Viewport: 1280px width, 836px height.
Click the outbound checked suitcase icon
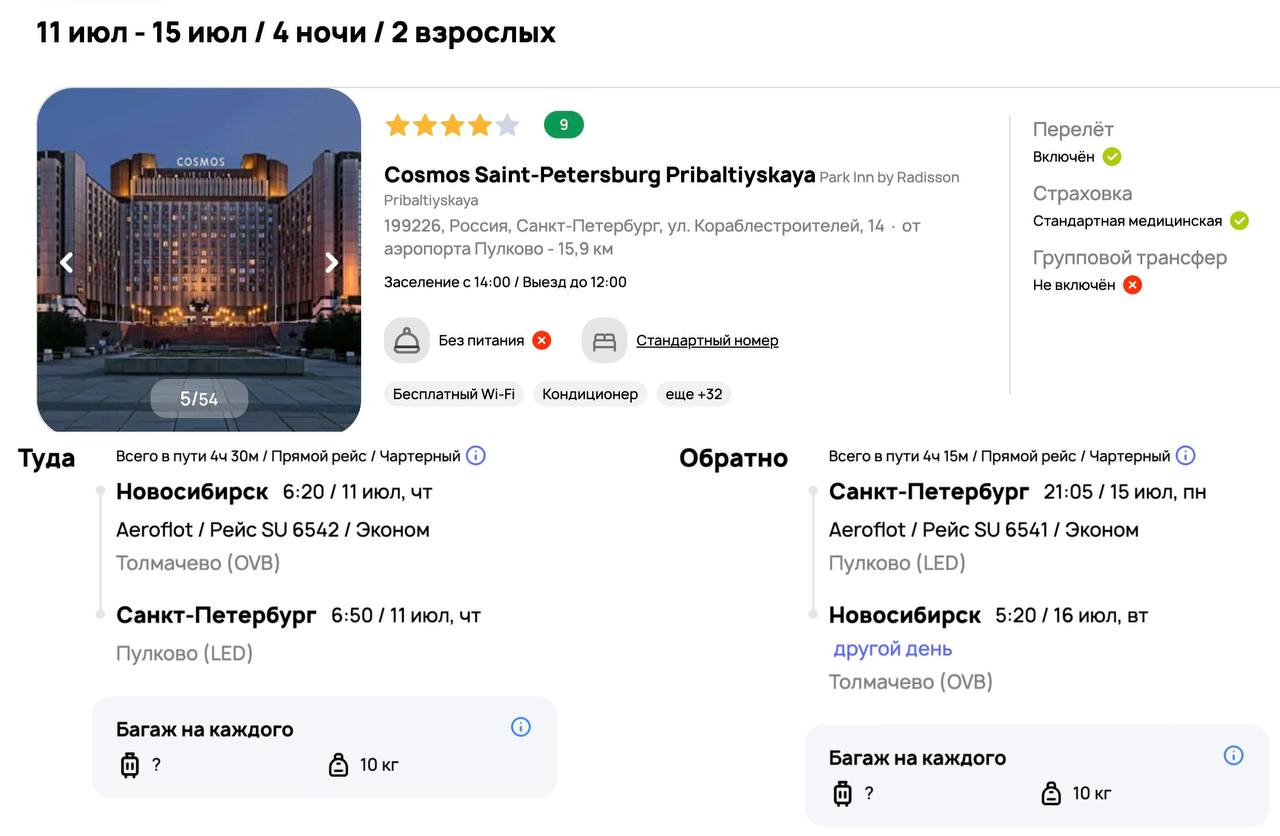point(130,765)
